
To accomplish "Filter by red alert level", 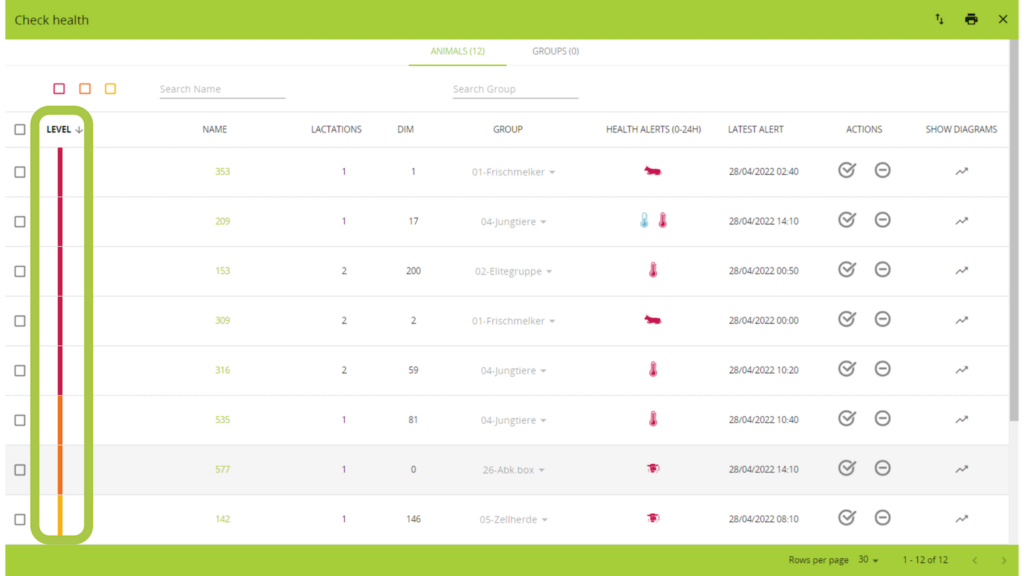I will pos(59,88).
